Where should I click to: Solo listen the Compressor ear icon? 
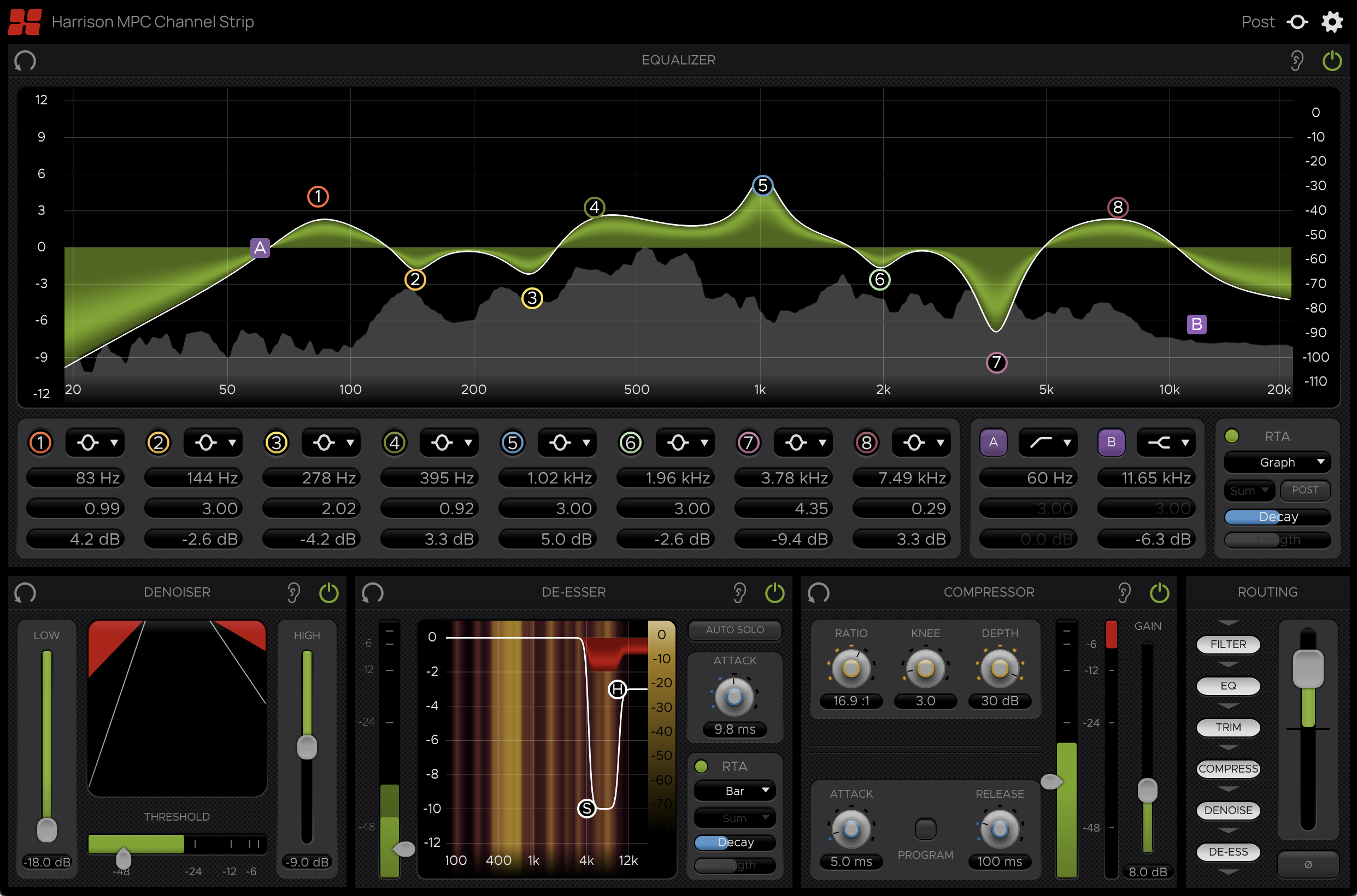[1124, 593]
